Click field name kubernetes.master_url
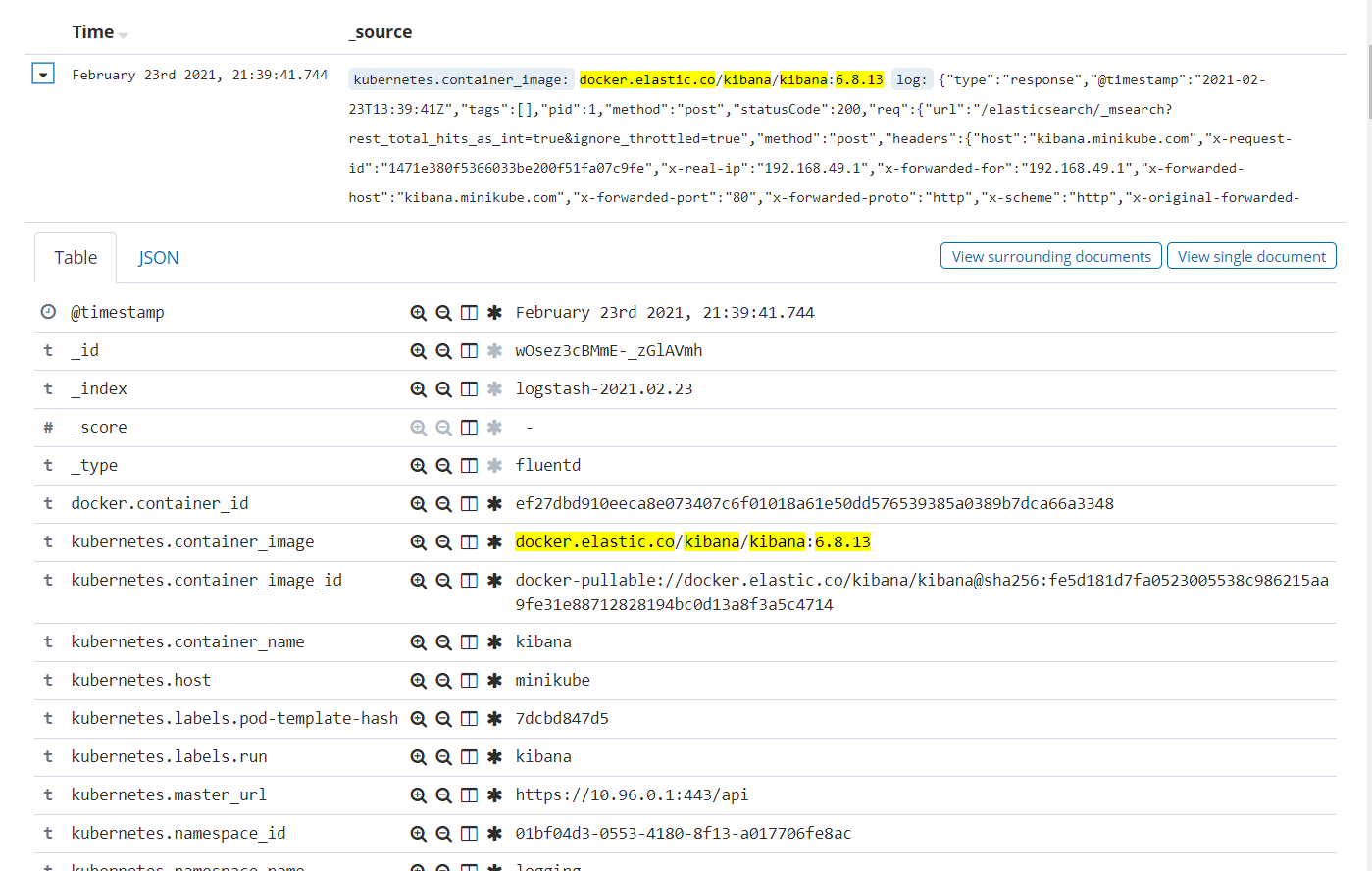 [169, 795]
